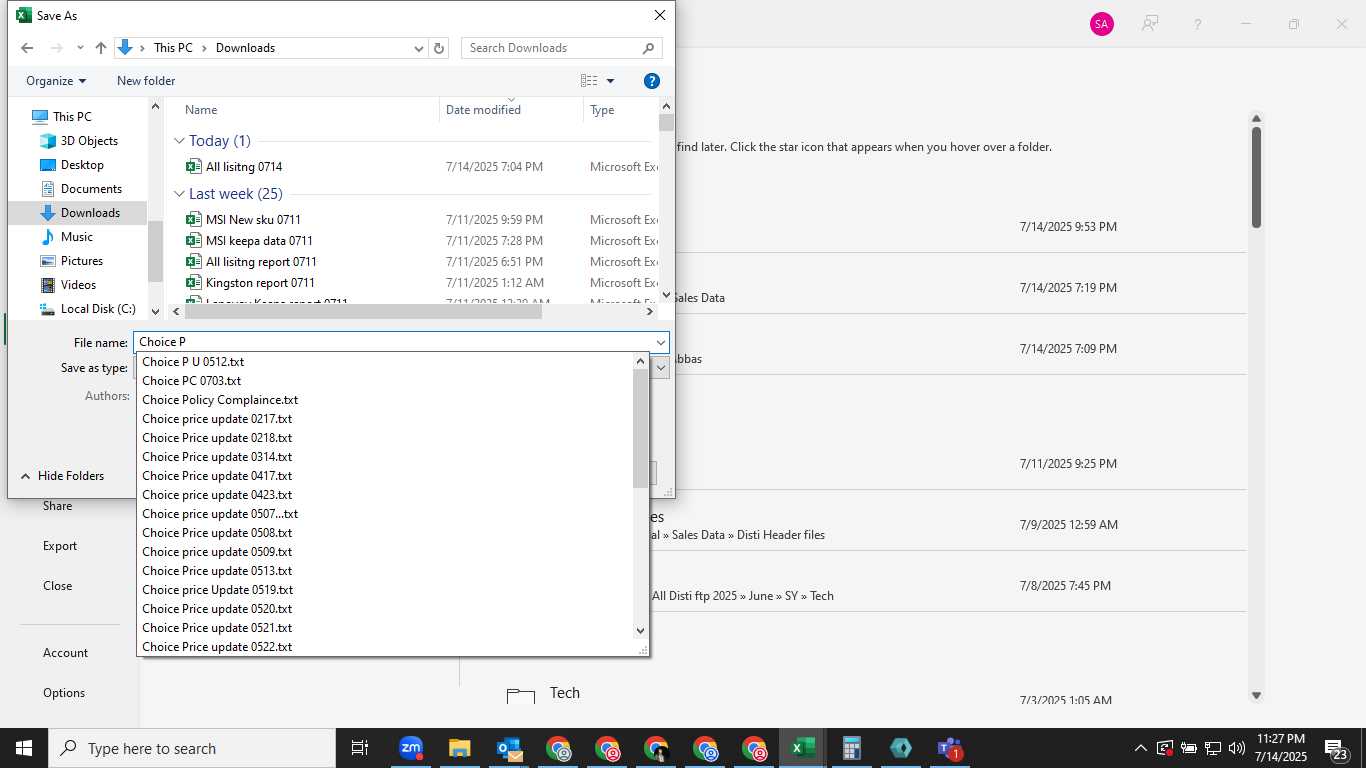Viewport: 1366px width, 768px height.
Task: Switch to Excel on the taskbar
Action: [803, 748]
